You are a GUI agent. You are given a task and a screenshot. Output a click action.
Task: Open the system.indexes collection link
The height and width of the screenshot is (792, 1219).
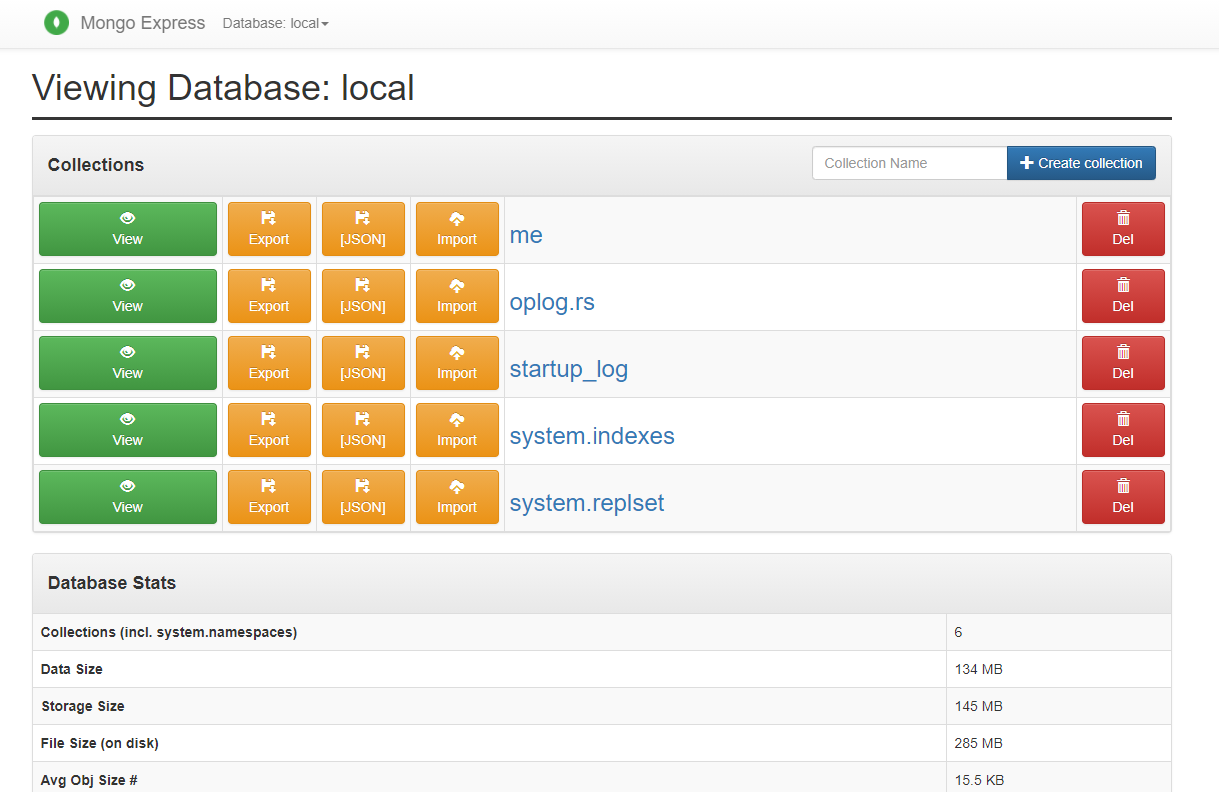[592, 436]
